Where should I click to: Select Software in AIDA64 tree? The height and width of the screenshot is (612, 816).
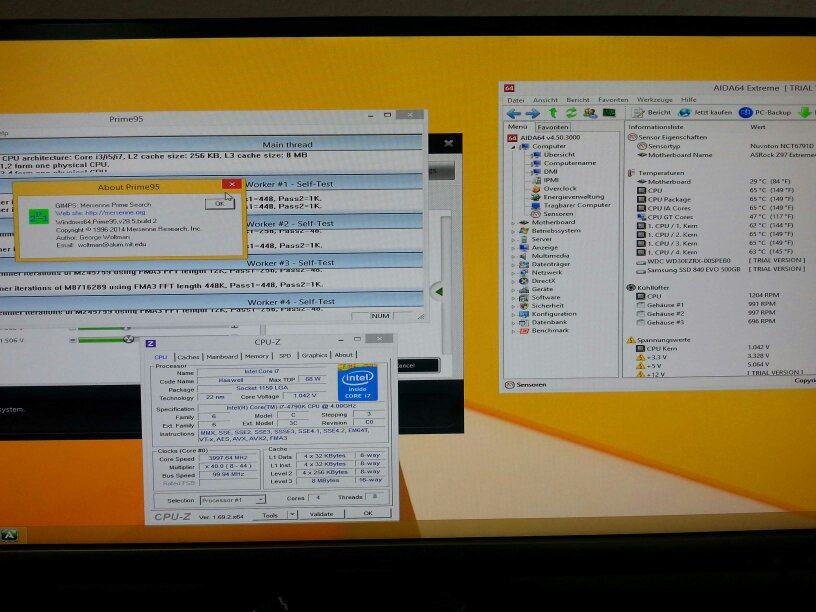pos(540,297)
